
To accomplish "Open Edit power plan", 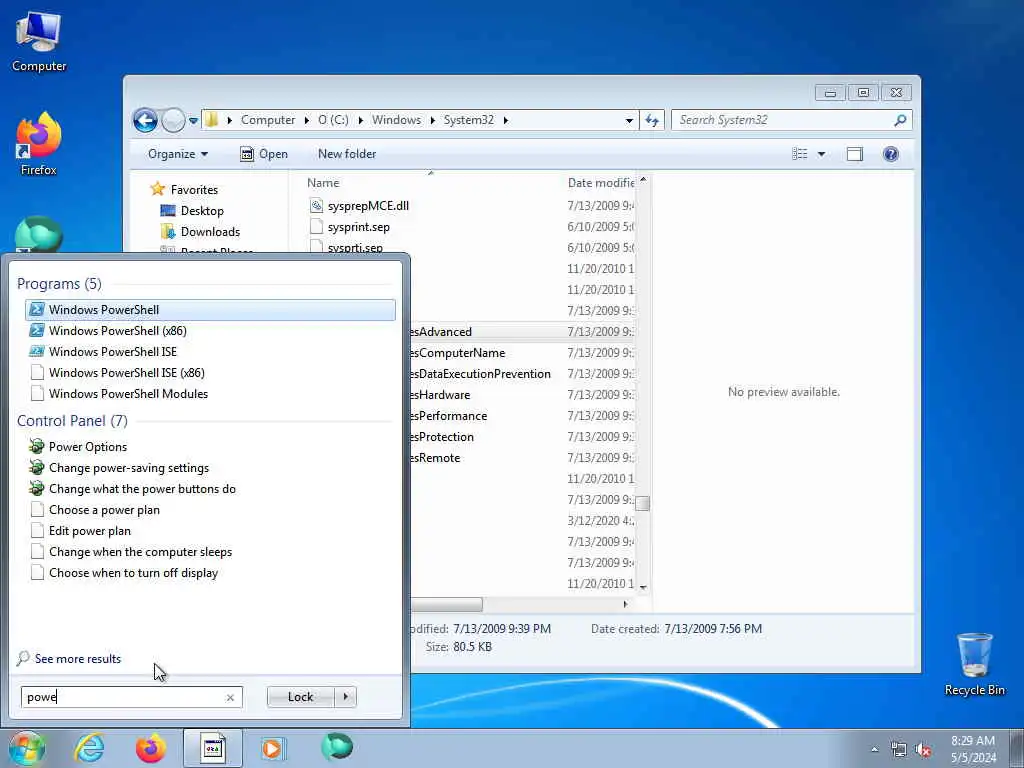I will click(210, 531).
